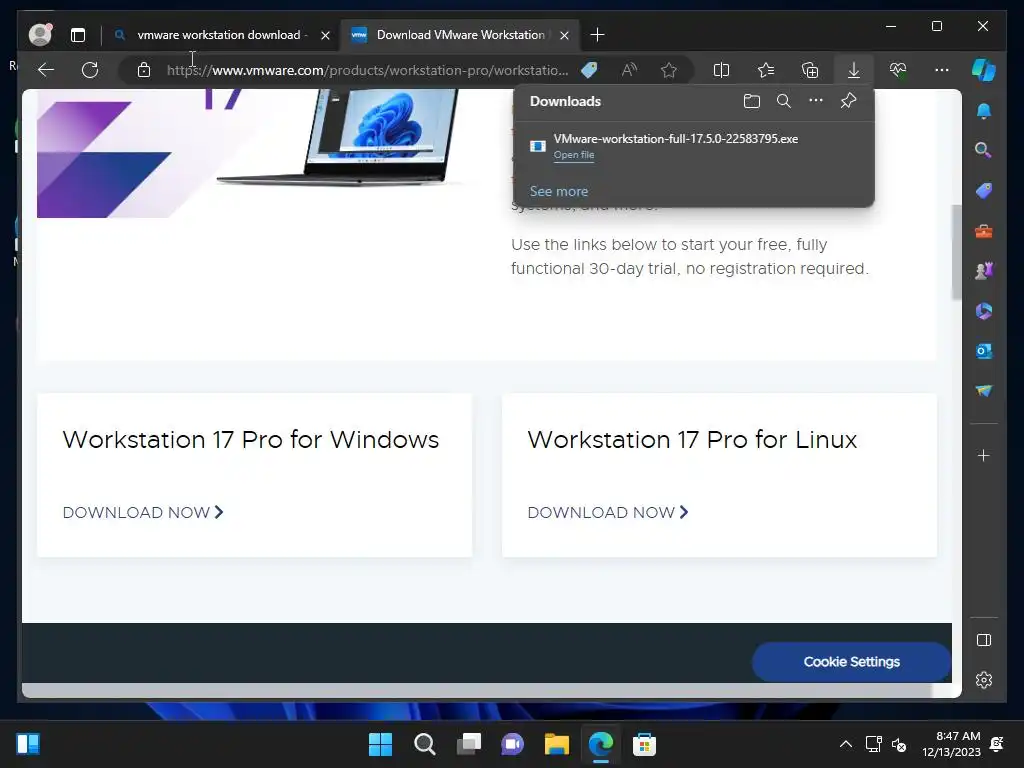Open sidebar Tools briefcase icon
Image resolution: width=1024 pixels, height=768 pixels.
(x=984, y=231)
